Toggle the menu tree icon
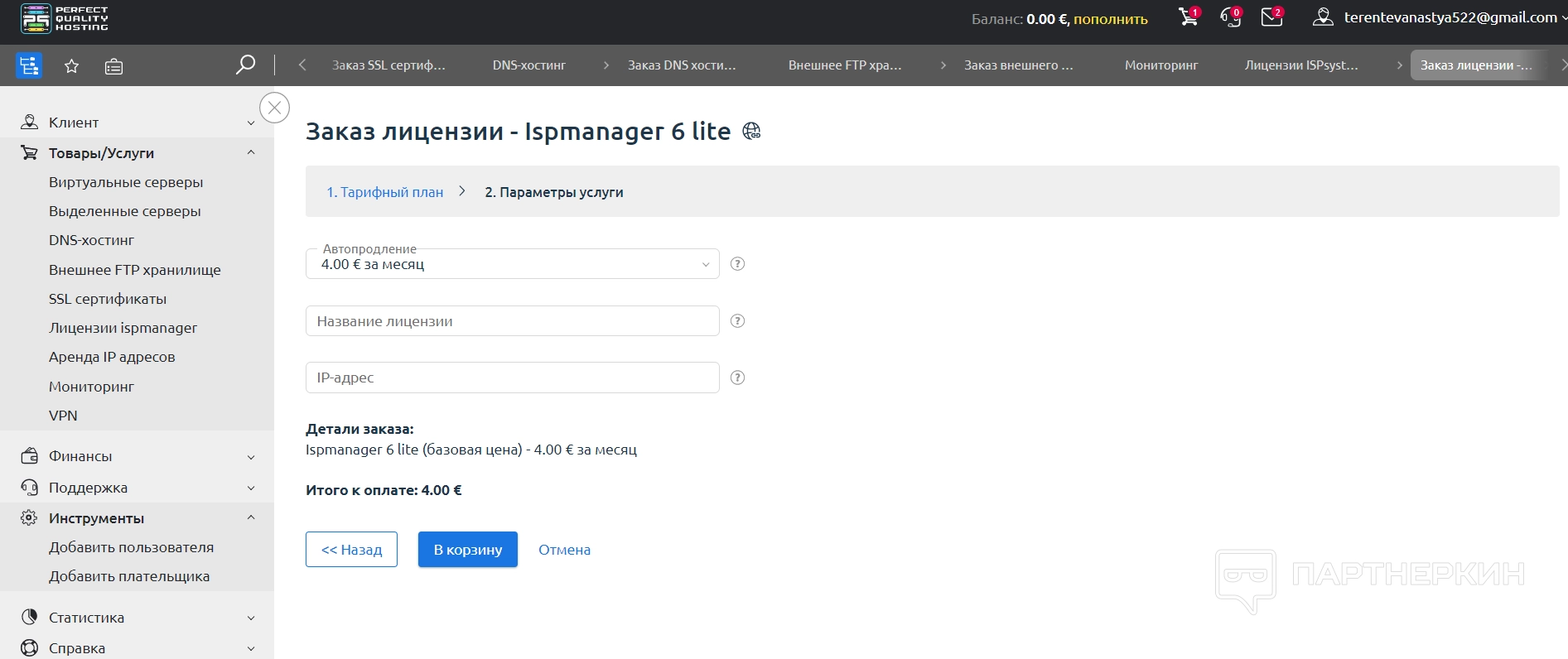Viewport: 1568px width, 659px height. [x=29, y=65]
